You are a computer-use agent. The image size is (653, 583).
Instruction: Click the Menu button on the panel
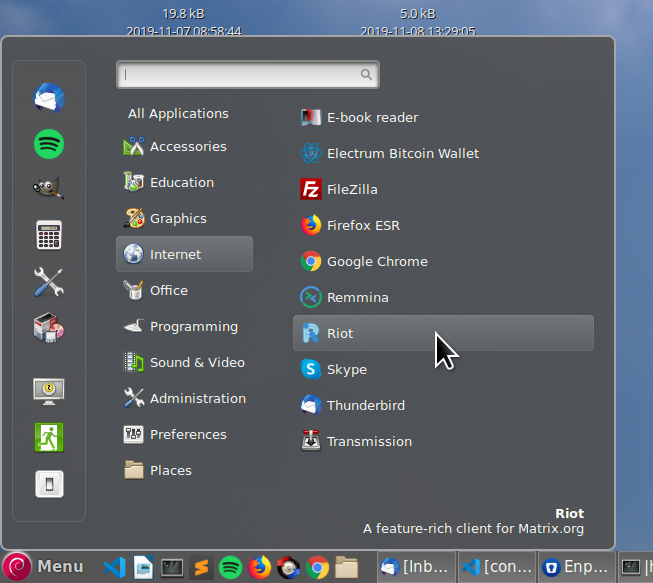[x=45, y=567]
